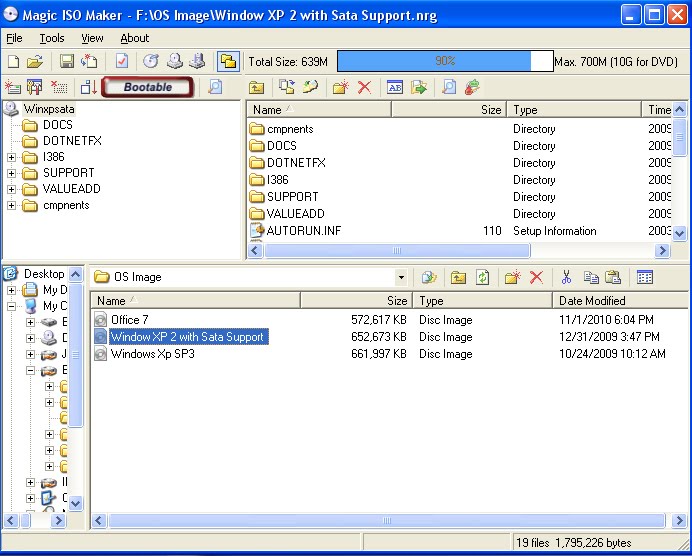Click the Add boot image icon
The height and width of the screenshot is (556, 692).
[13, 87]
